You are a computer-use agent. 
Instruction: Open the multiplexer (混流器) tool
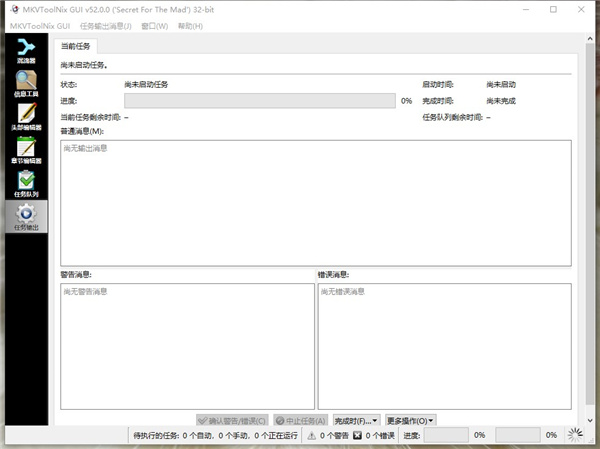(26, 51)
